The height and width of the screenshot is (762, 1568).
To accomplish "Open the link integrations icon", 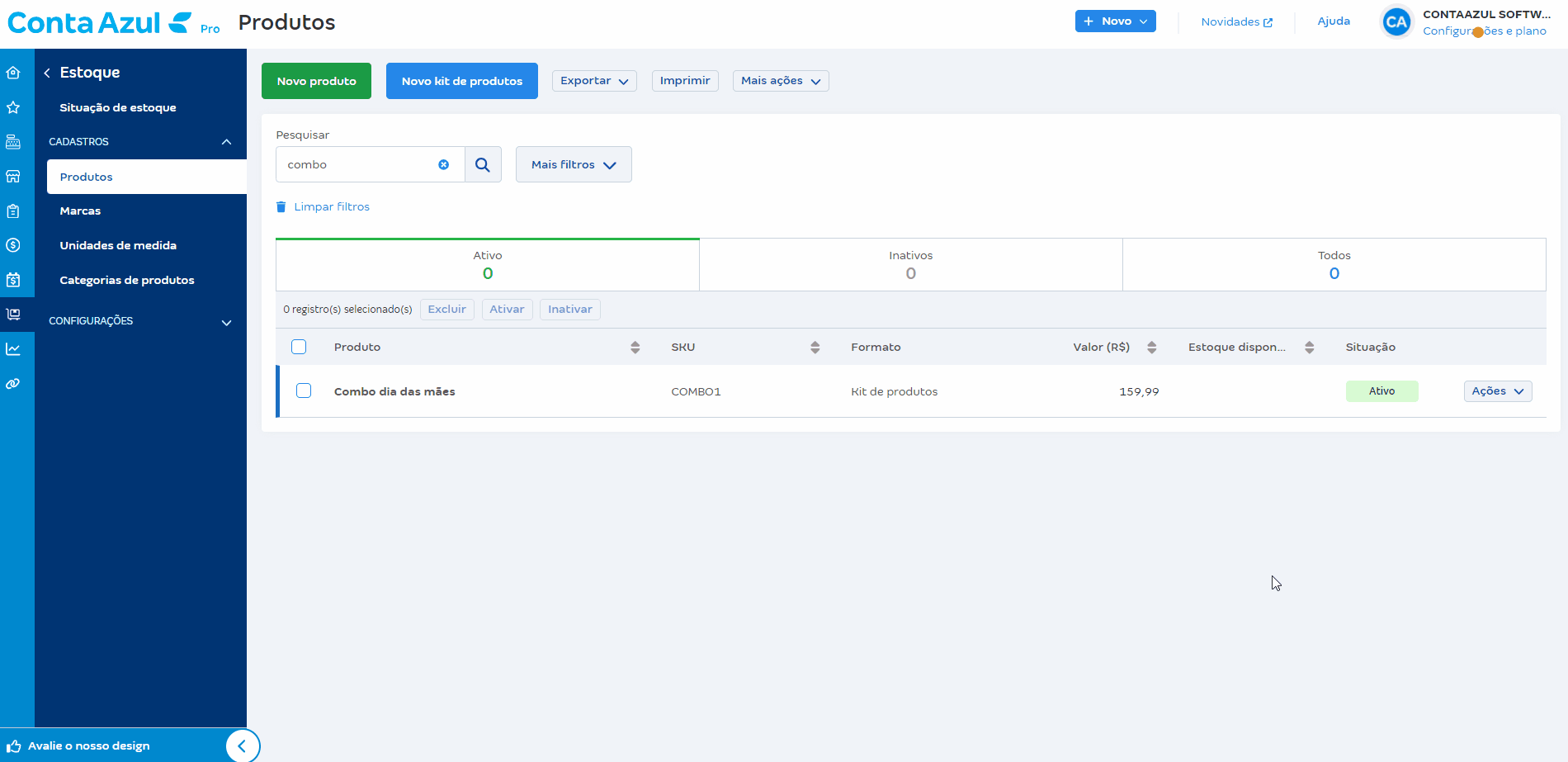I will pyautogui.click(x=13, y=384).
